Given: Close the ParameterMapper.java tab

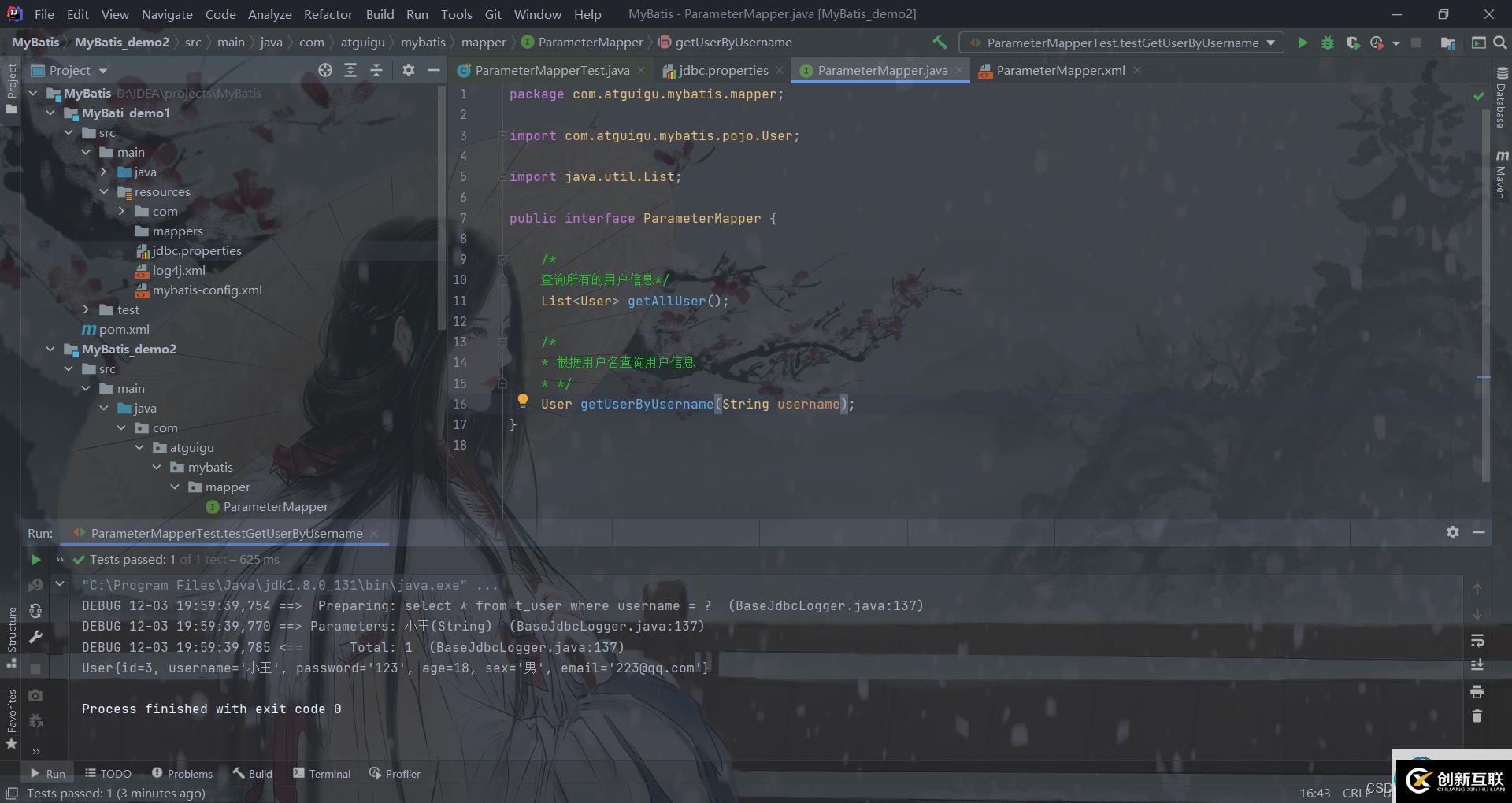Looking at the screenshot, I should tap(958, 70).
